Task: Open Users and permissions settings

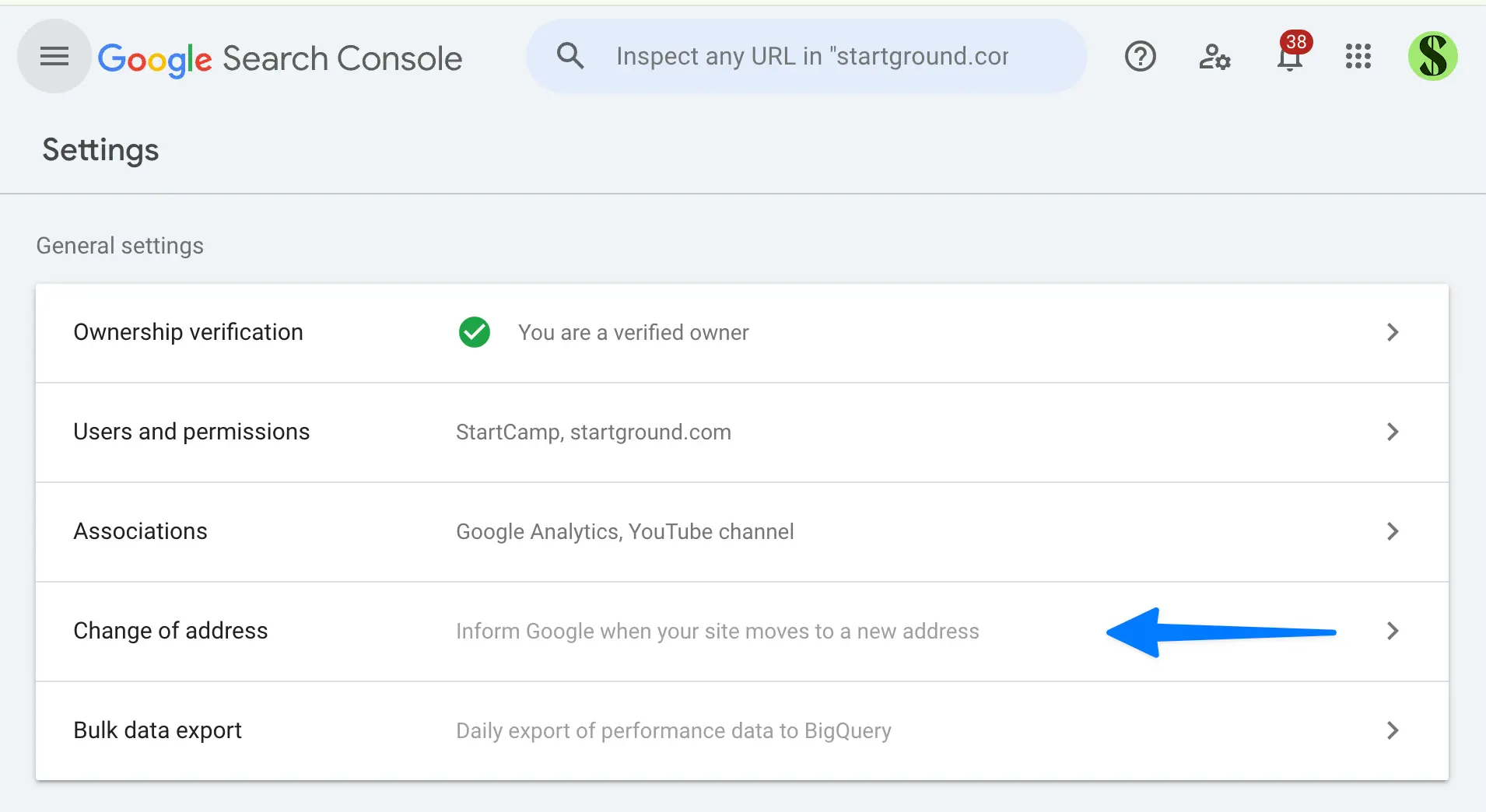Action: tap(742, 432)
